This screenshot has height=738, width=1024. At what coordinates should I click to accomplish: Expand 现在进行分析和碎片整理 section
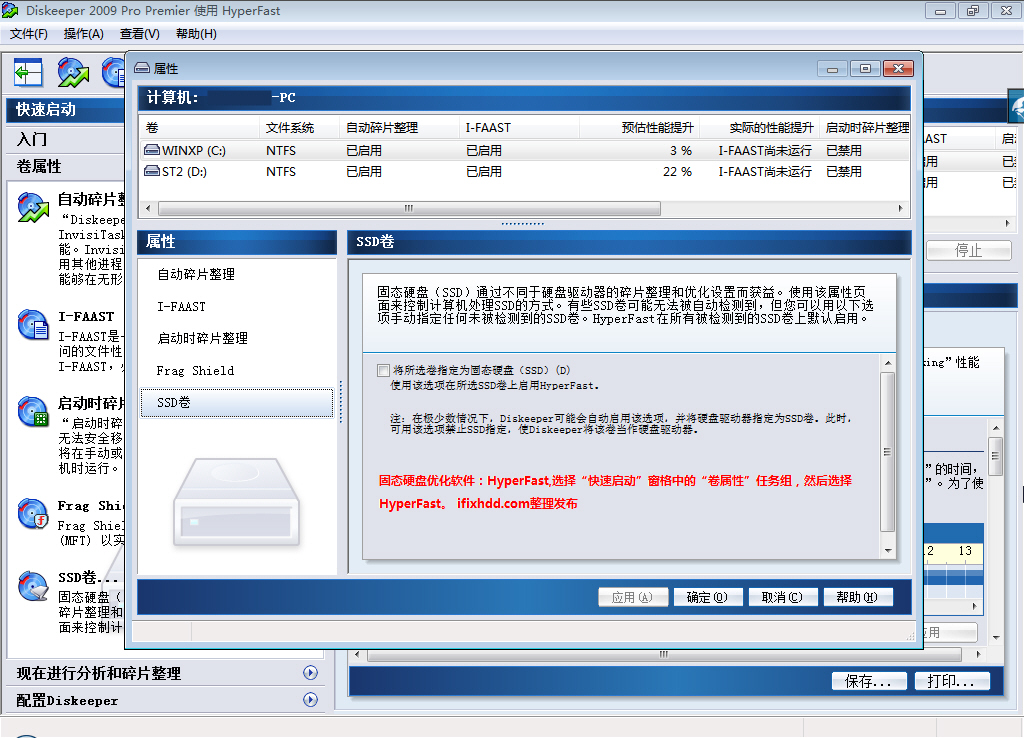(x=311, y=673)
